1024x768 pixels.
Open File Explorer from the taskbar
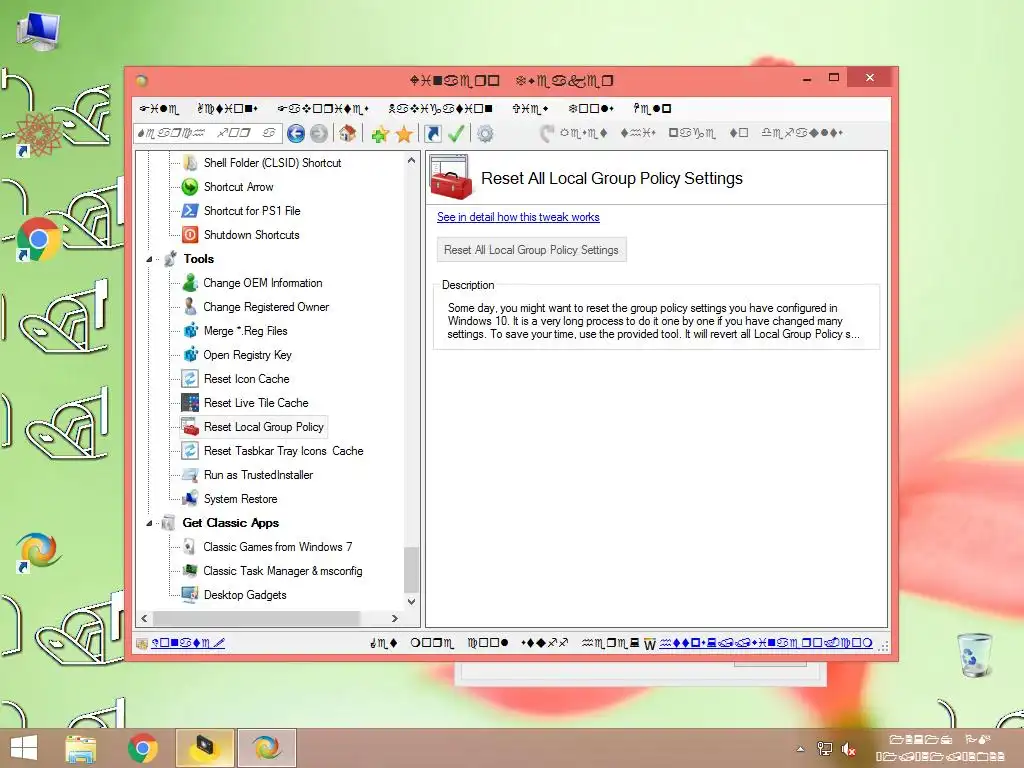click(x=80, y=748)
